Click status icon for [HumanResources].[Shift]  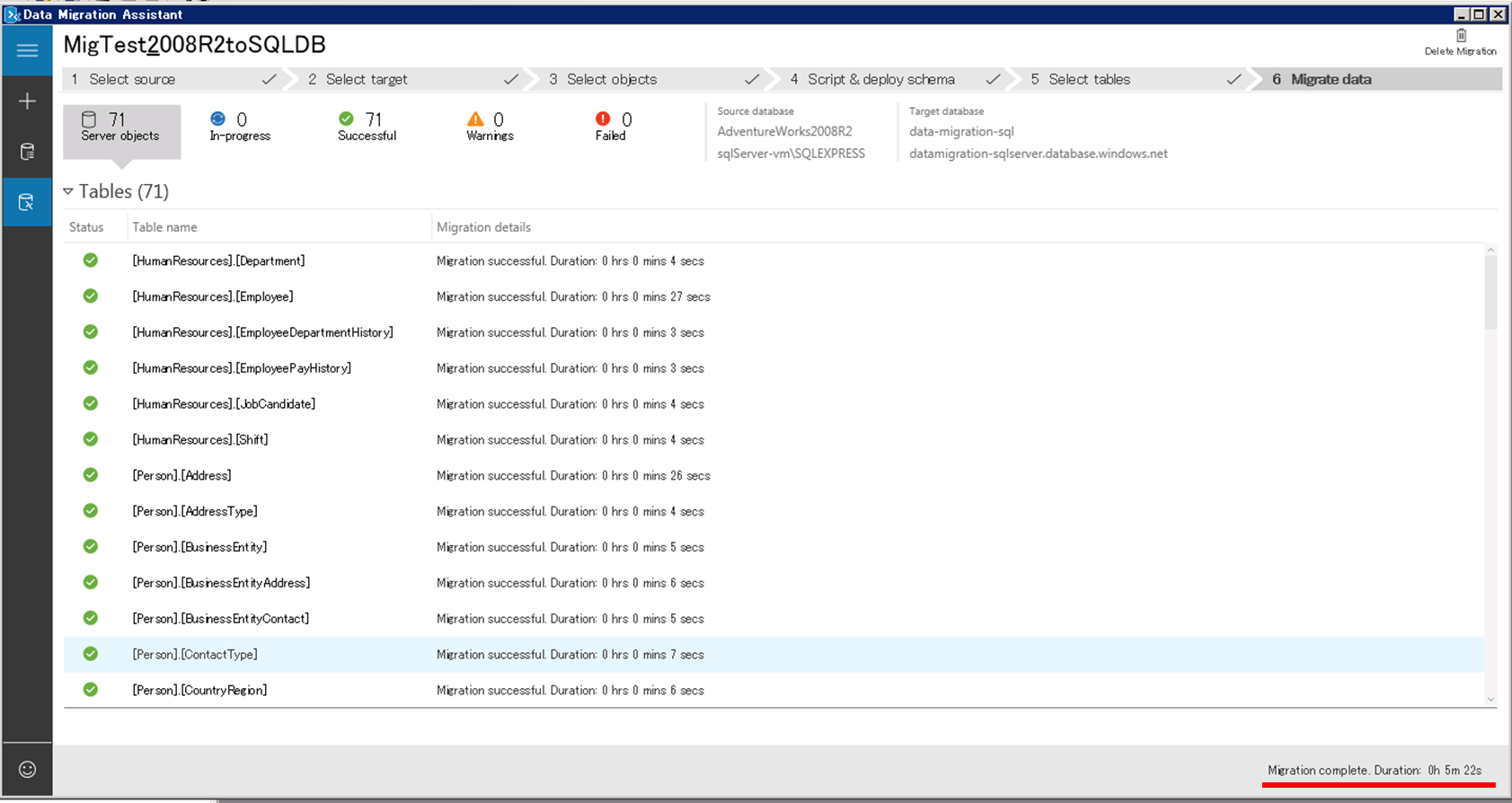(x=91, y=439)
